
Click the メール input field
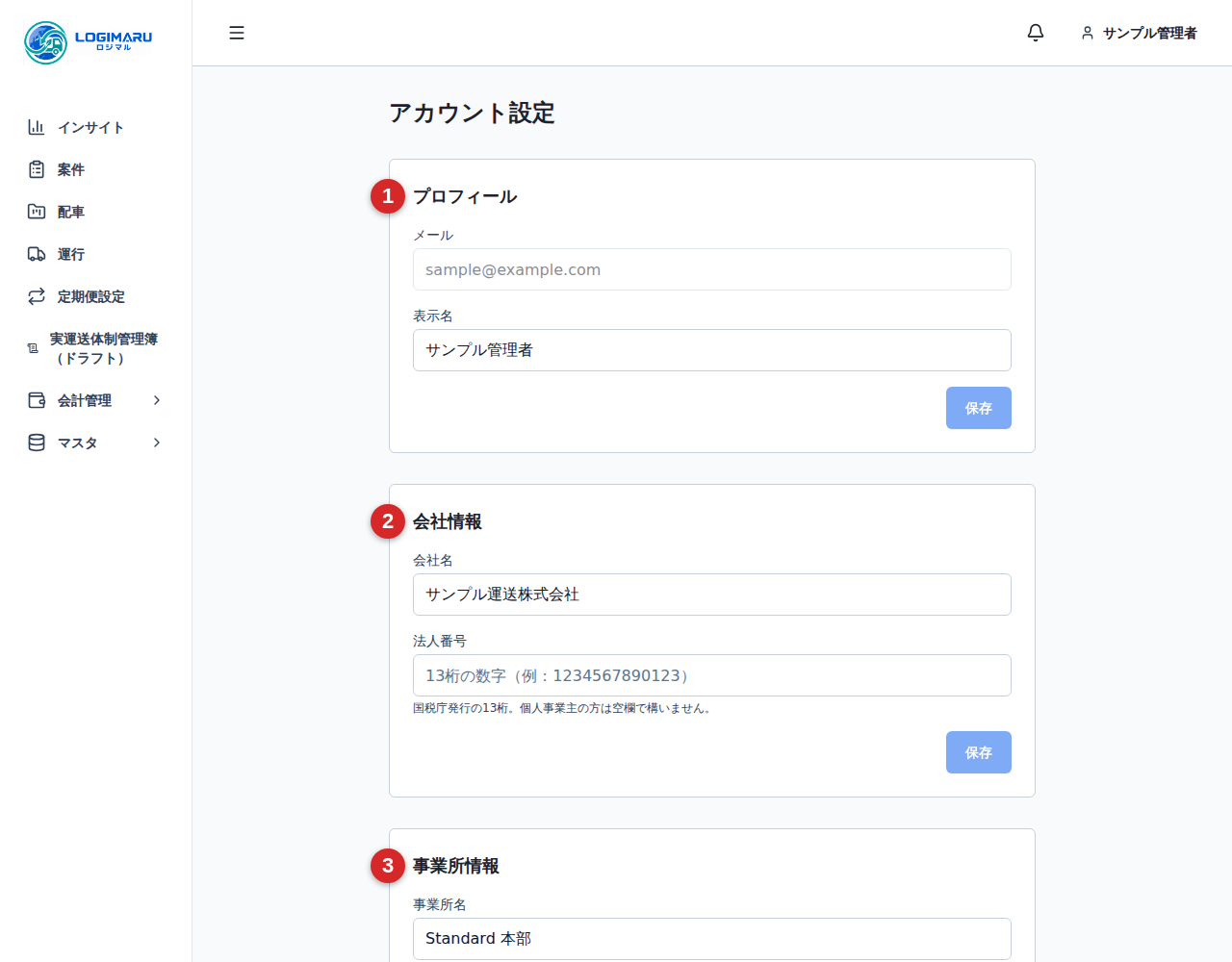[x=712, y=269]
